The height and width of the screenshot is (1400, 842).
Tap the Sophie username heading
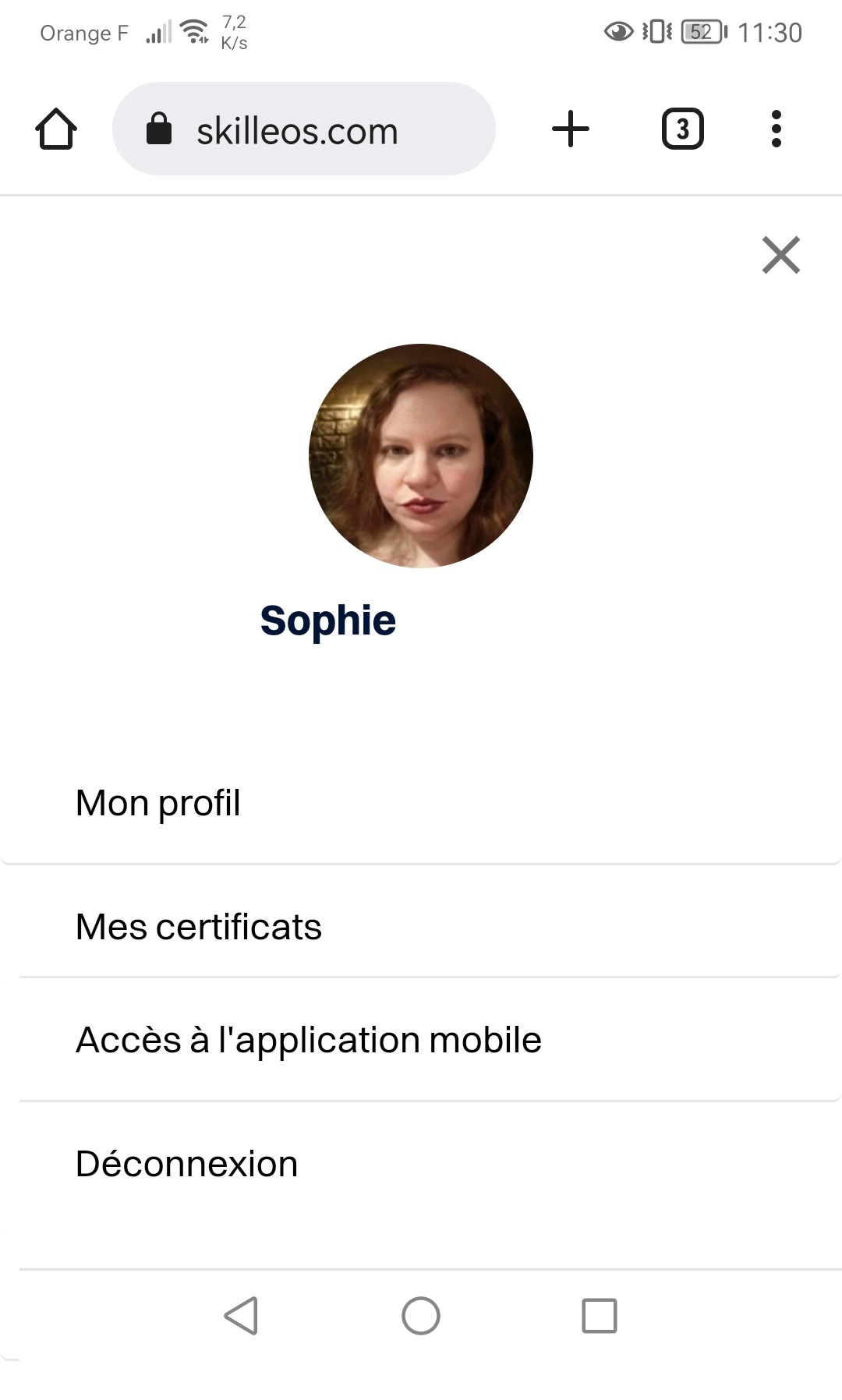(328, 620)
